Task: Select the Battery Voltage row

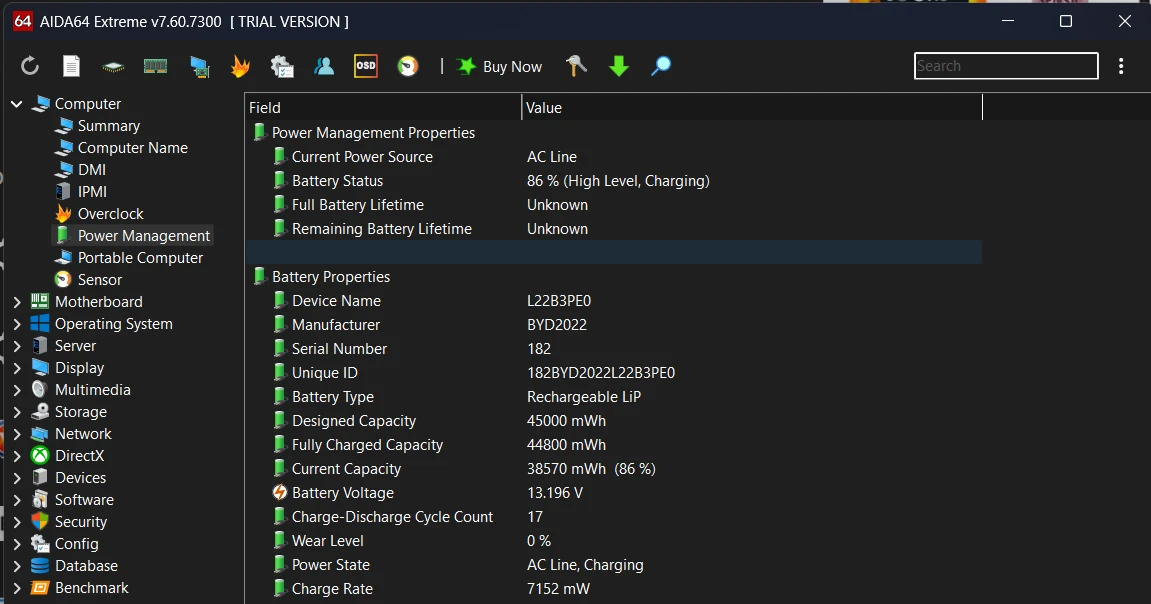Action: (x=343, y=493)
